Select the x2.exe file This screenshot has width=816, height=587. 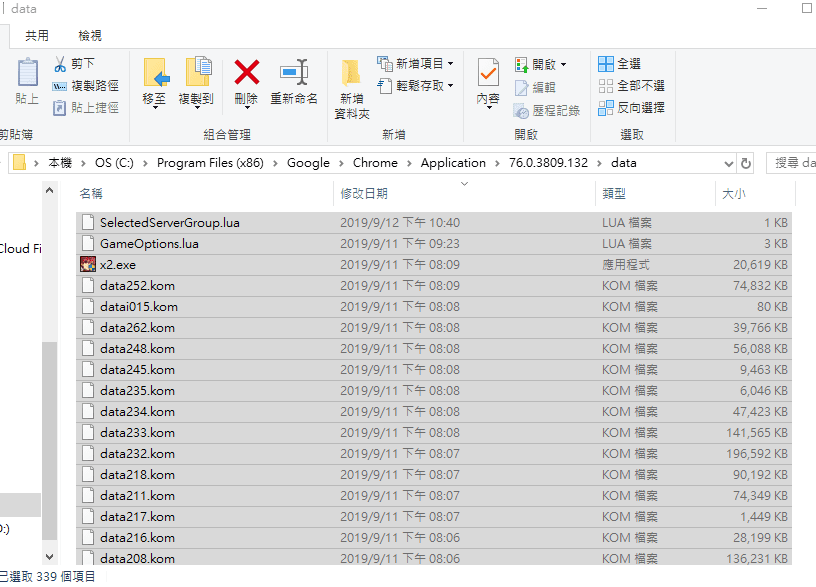[x=120, y=264]
